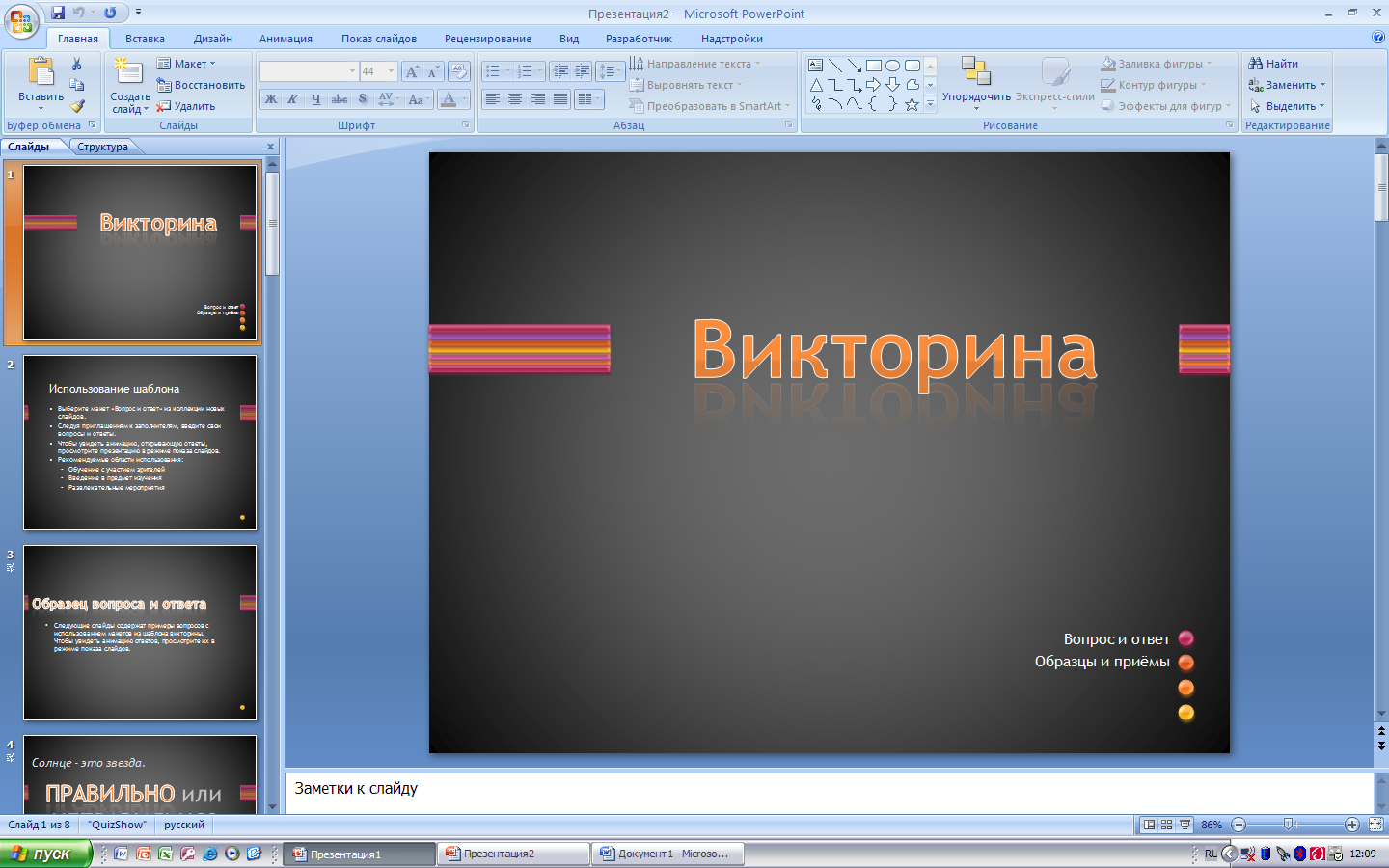
Task: Select the Line shape in gallery
Action: [835, 66]
